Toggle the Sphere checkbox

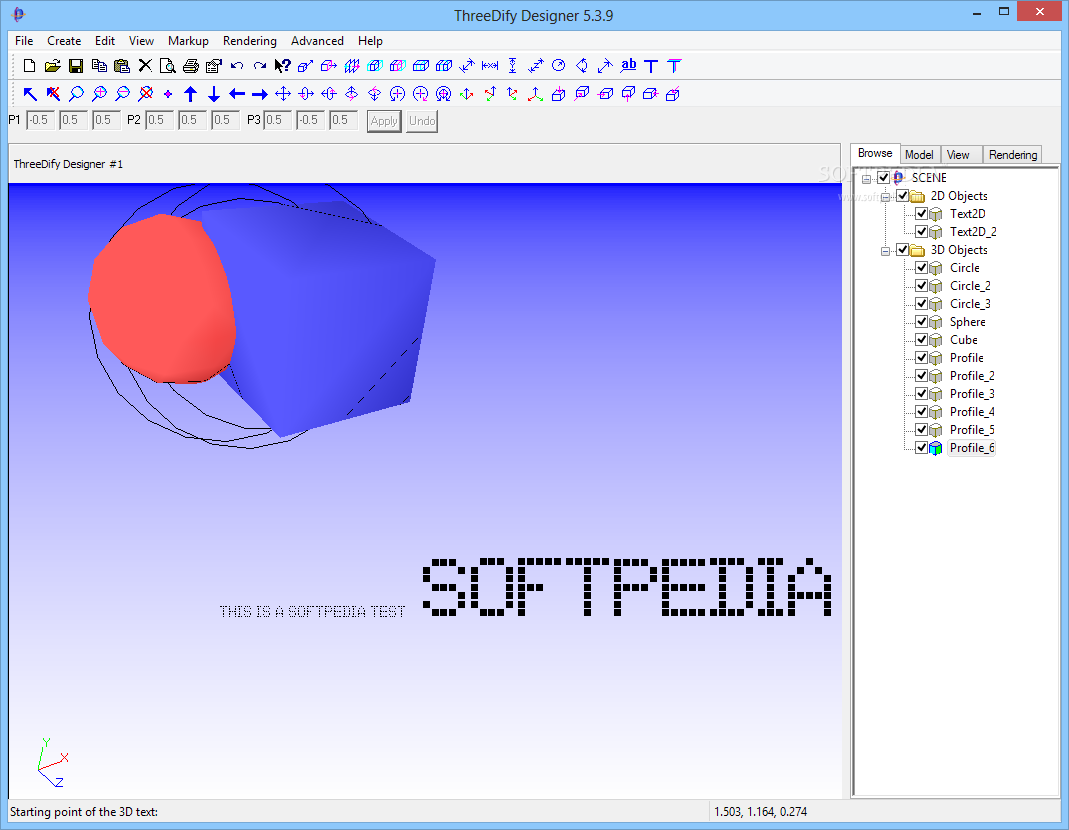[922, 322]
